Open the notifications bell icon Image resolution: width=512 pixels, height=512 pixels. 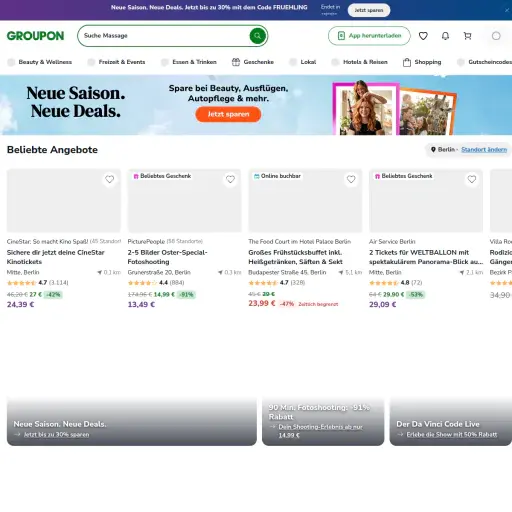coord(445,36)
